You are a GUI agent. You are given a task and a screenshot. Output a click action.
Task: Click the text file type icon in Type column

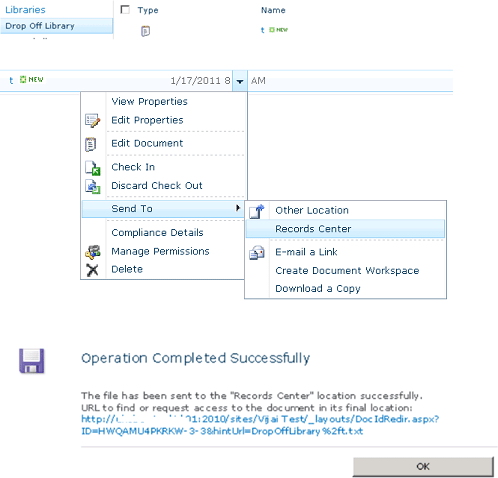[x=145, y=31]
